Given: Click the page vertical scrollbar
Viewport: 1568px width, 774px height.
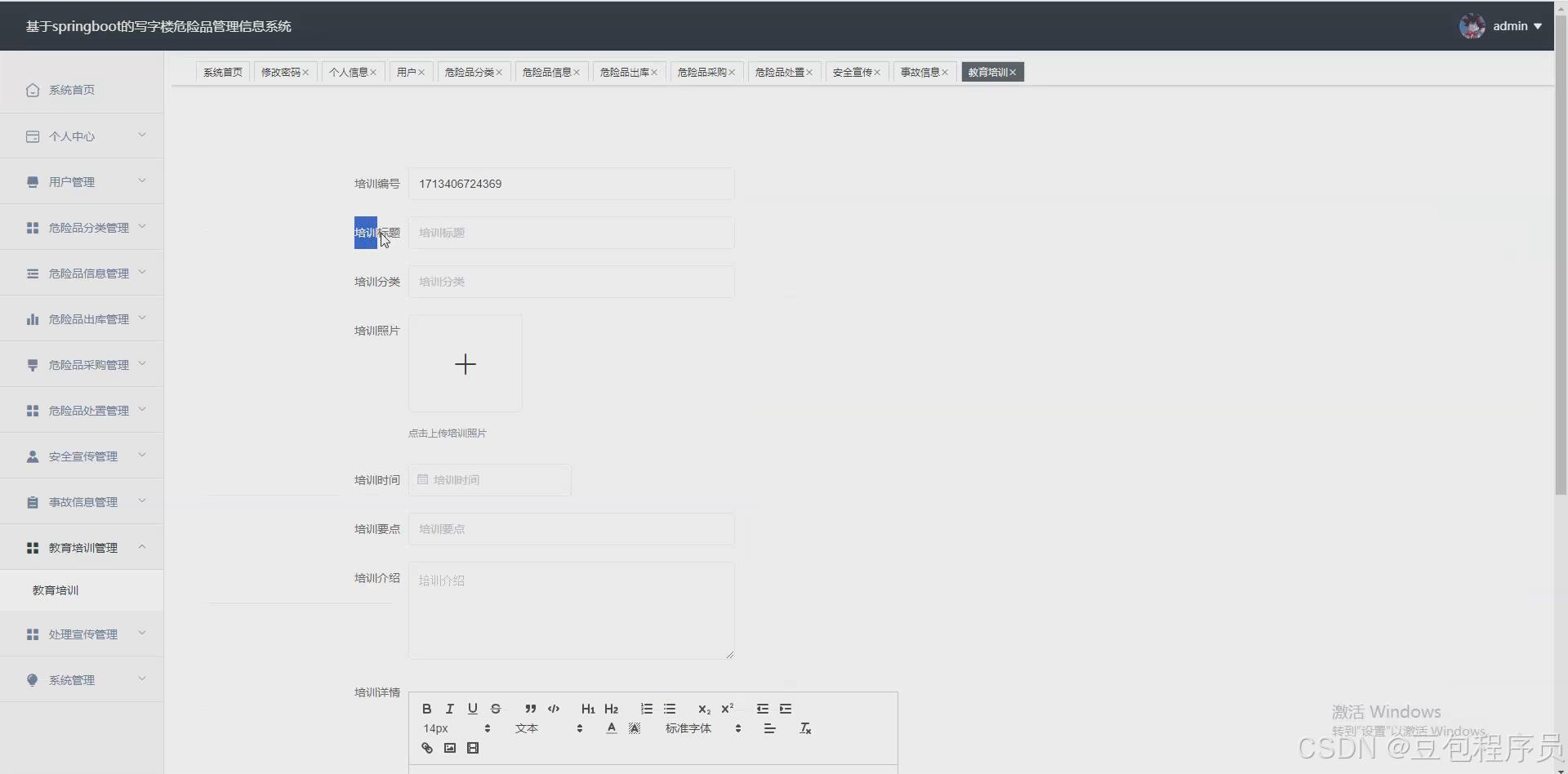Looking at the screenshot, I should [1561, 253].
